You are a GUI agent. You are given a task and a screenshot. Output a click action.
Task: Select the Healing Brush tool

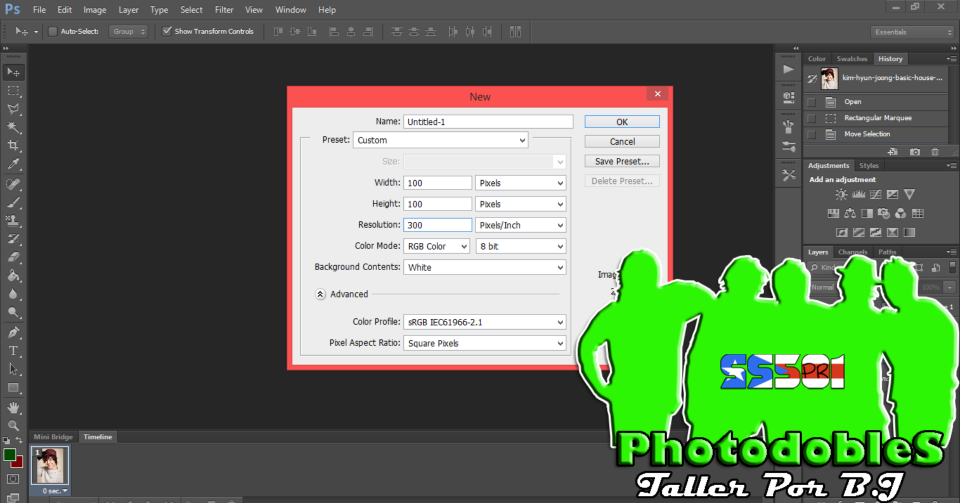13,184
